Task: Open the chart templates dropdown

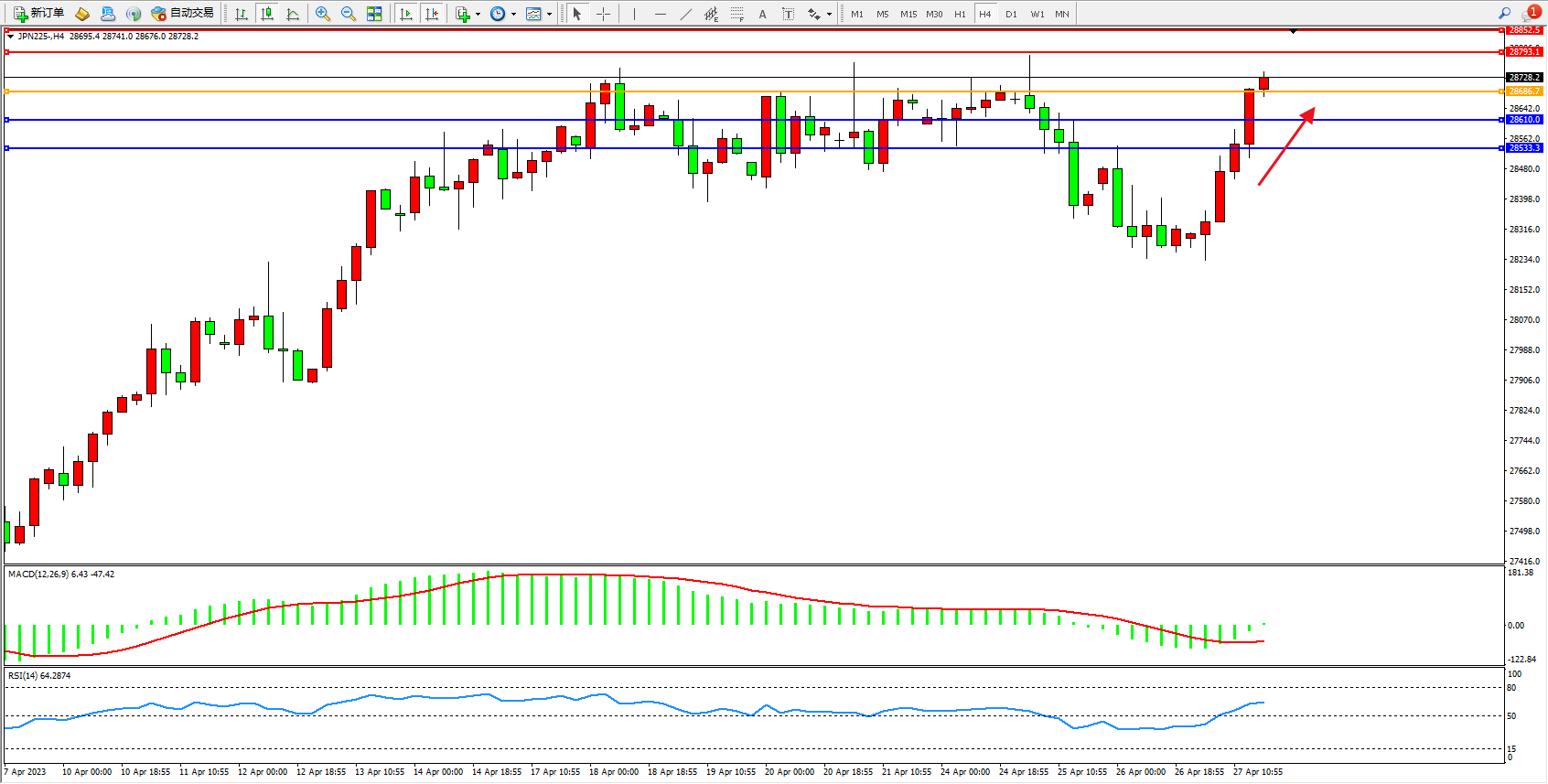Action: [538, 14]
